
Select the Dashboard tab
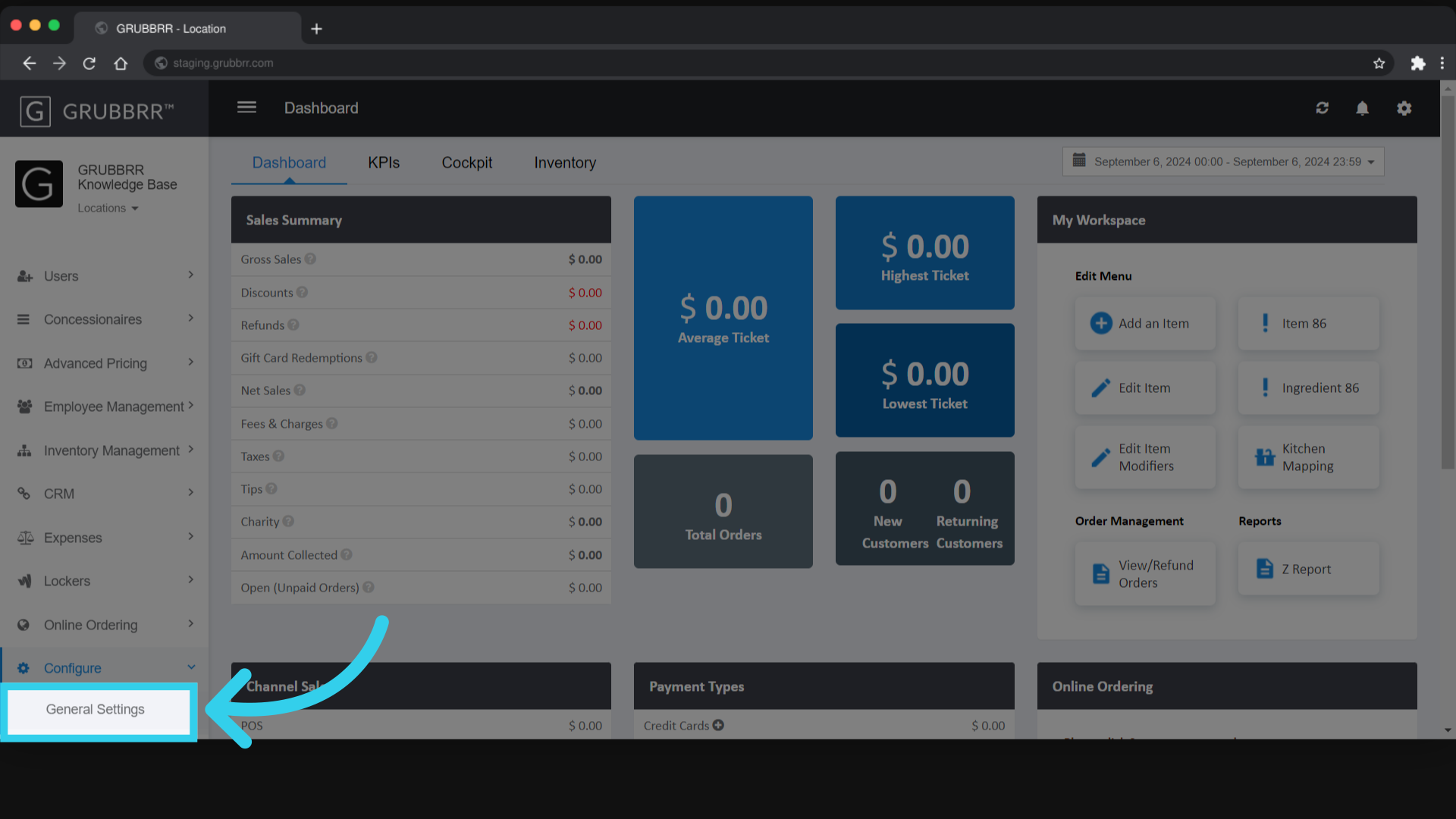[x=289, y=163]
